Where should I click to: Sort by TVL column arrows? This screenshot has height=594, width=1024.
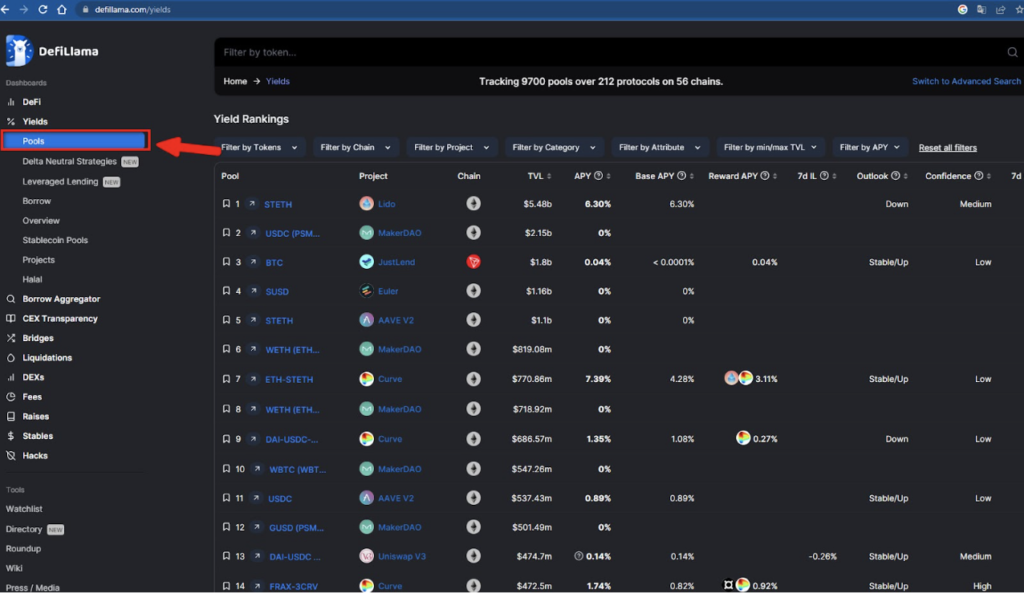(x=549, y=176)
